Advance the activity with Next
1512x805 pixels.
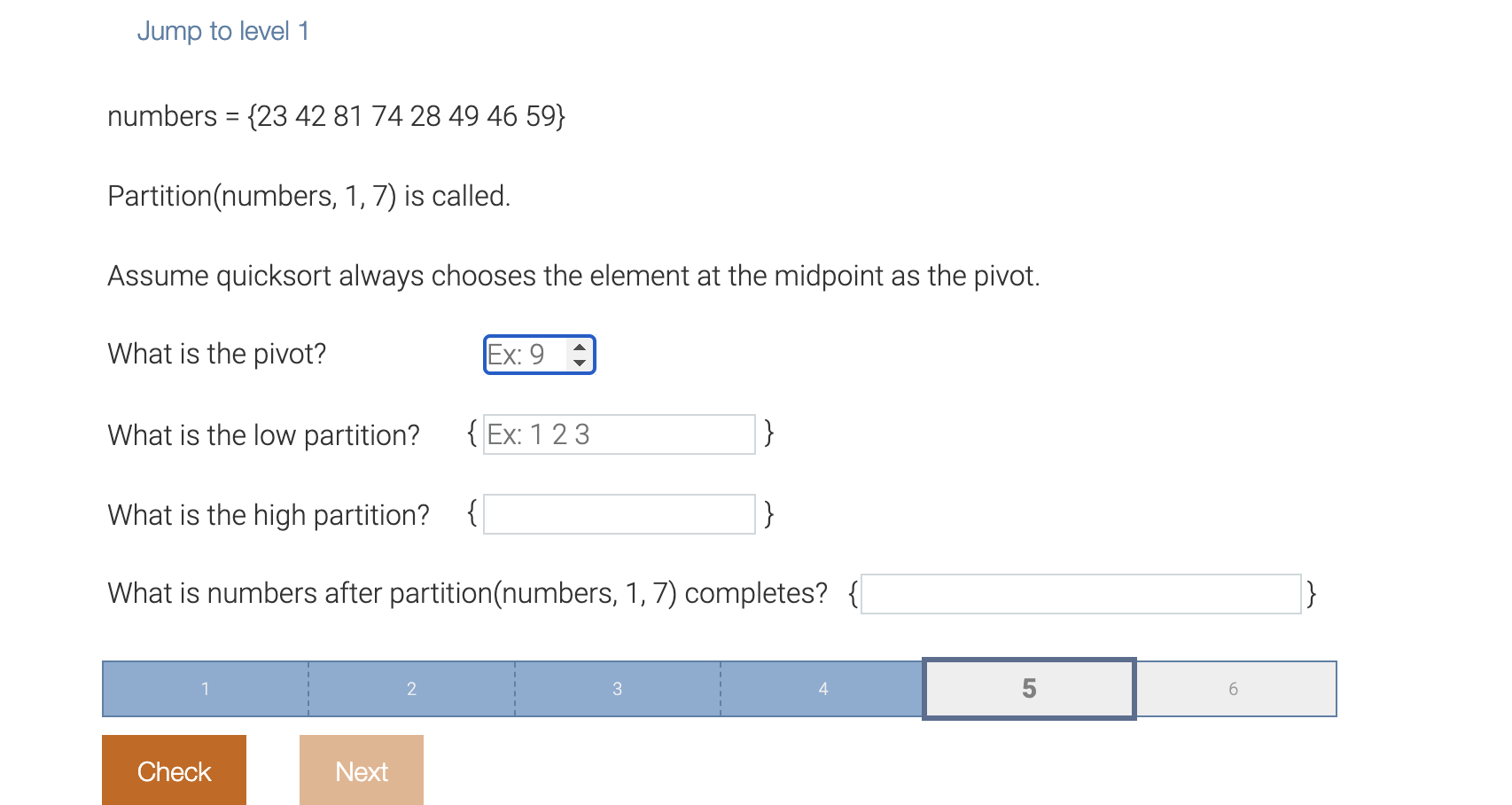[x=361, y=770]
